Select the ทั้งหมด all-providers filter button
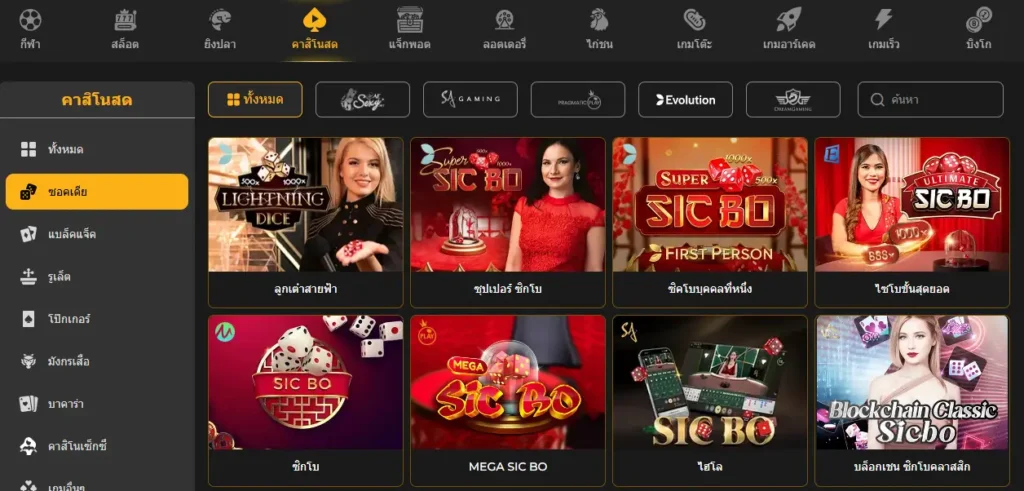This screenshot has height=491, width=1024. click(255, 99)
